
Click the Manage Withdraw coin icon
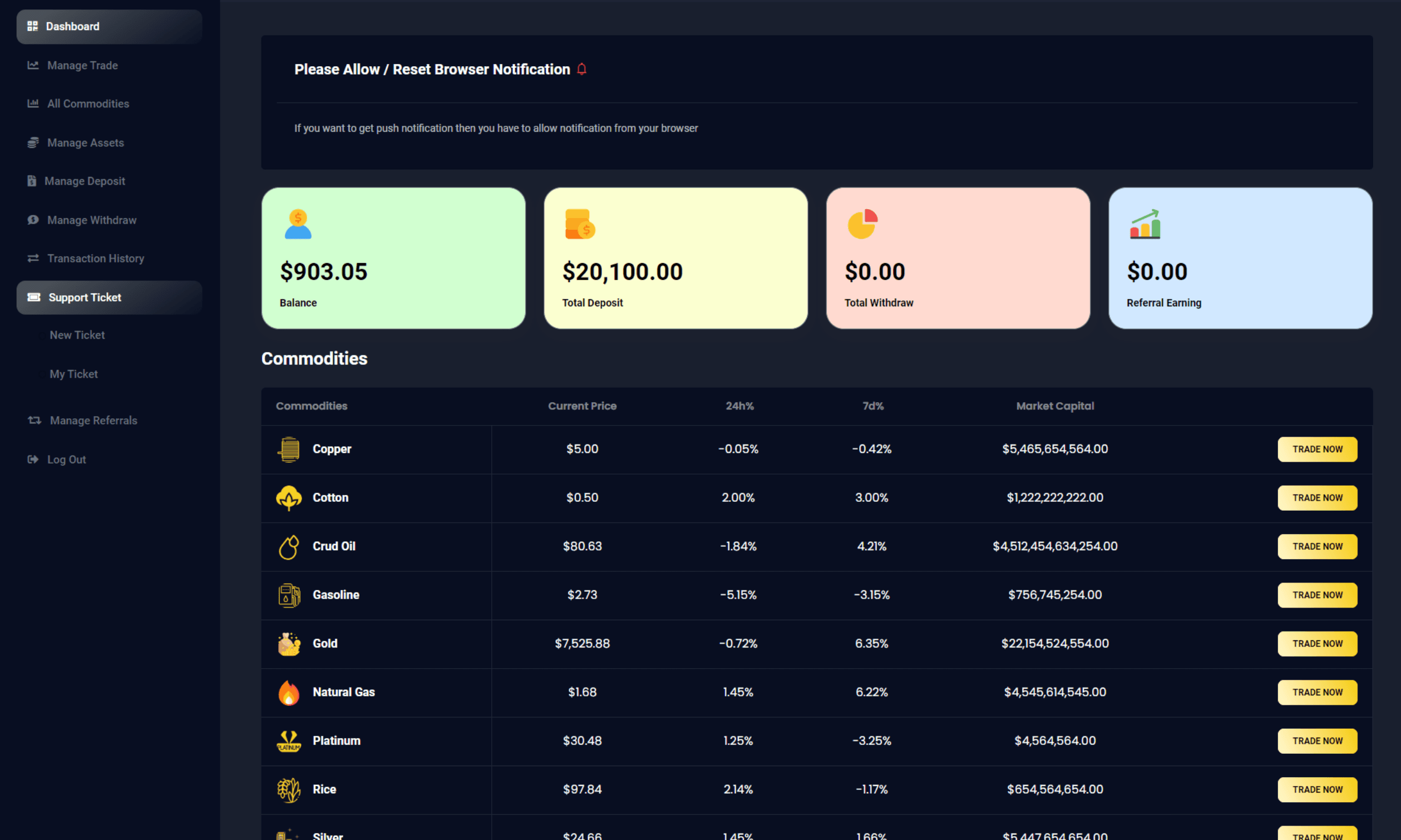coord(33,220)
